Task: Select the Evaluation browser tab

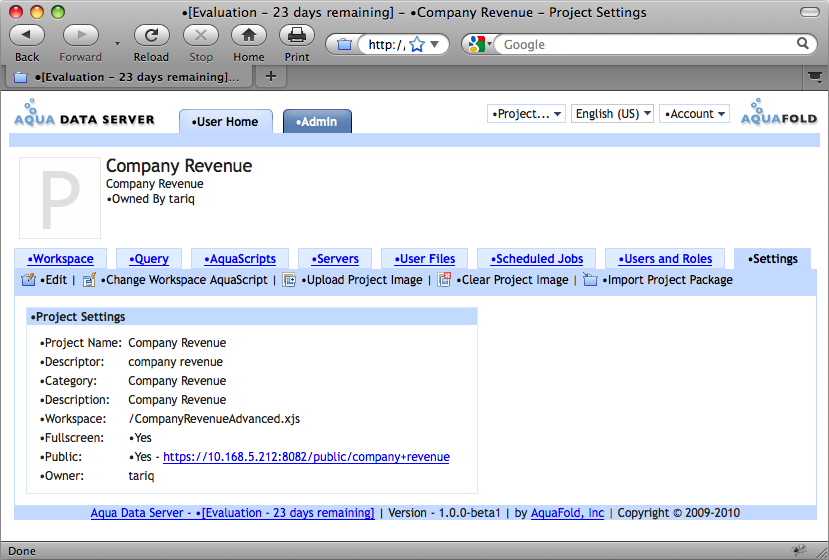Action: (128, 77)
